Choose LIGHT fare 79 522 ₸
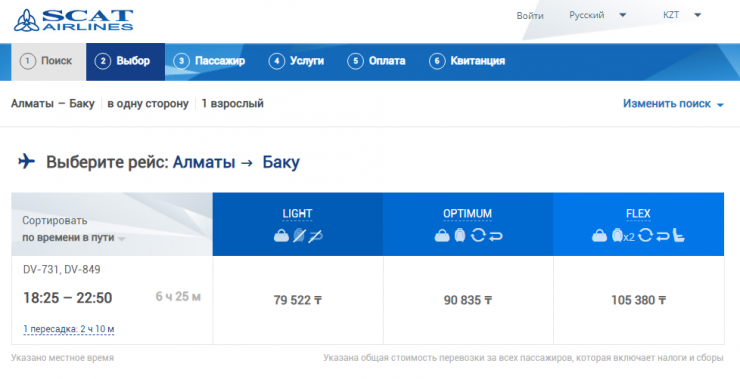The image size is (740, 379). click(x=298, y=300)
